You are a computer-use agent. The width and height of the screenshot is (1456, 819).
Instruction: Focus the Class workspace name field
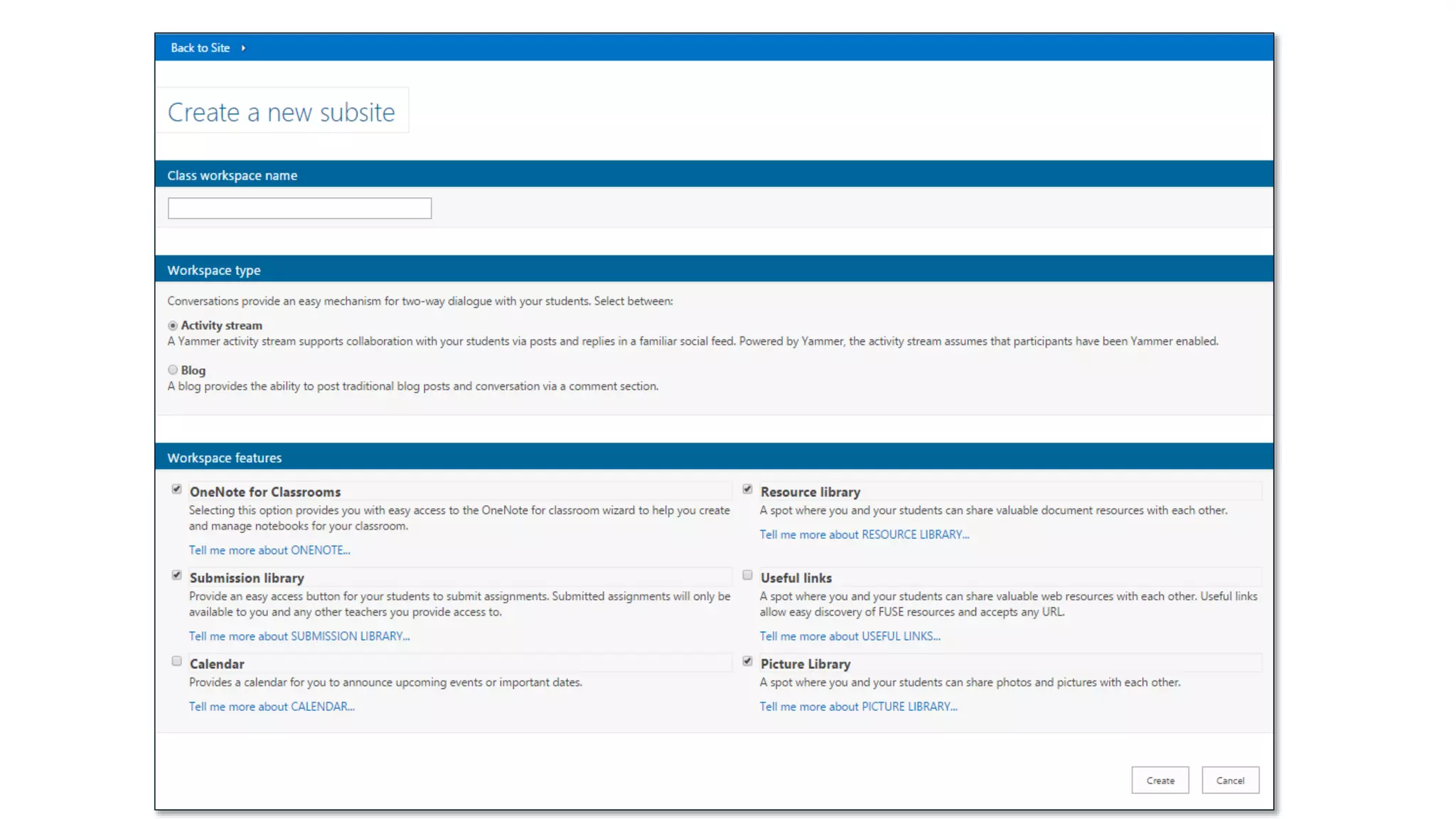click(x=299, y=208)
